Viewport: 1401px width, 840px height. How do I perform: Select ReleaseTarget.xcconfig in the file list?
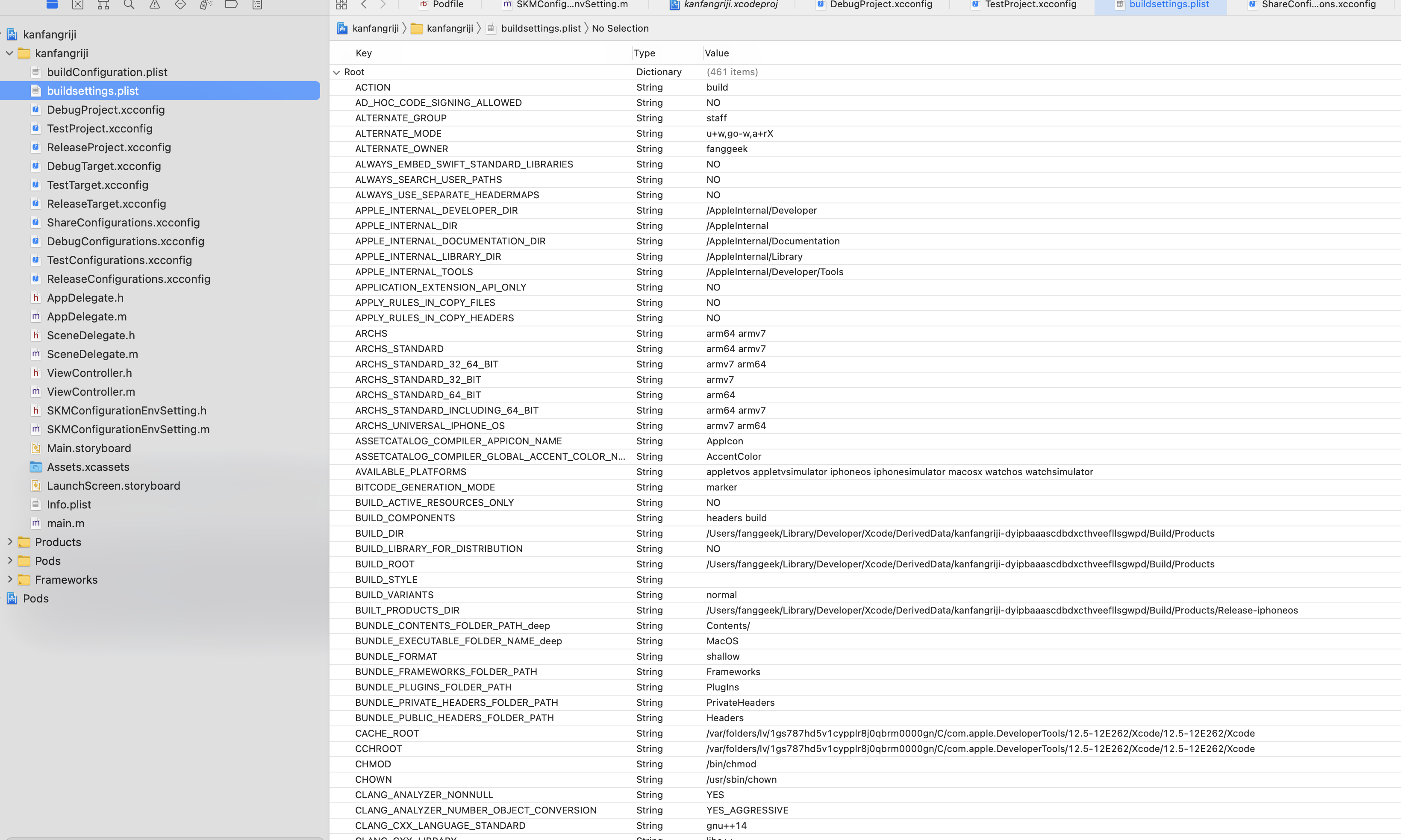click(x=106, y=204)
